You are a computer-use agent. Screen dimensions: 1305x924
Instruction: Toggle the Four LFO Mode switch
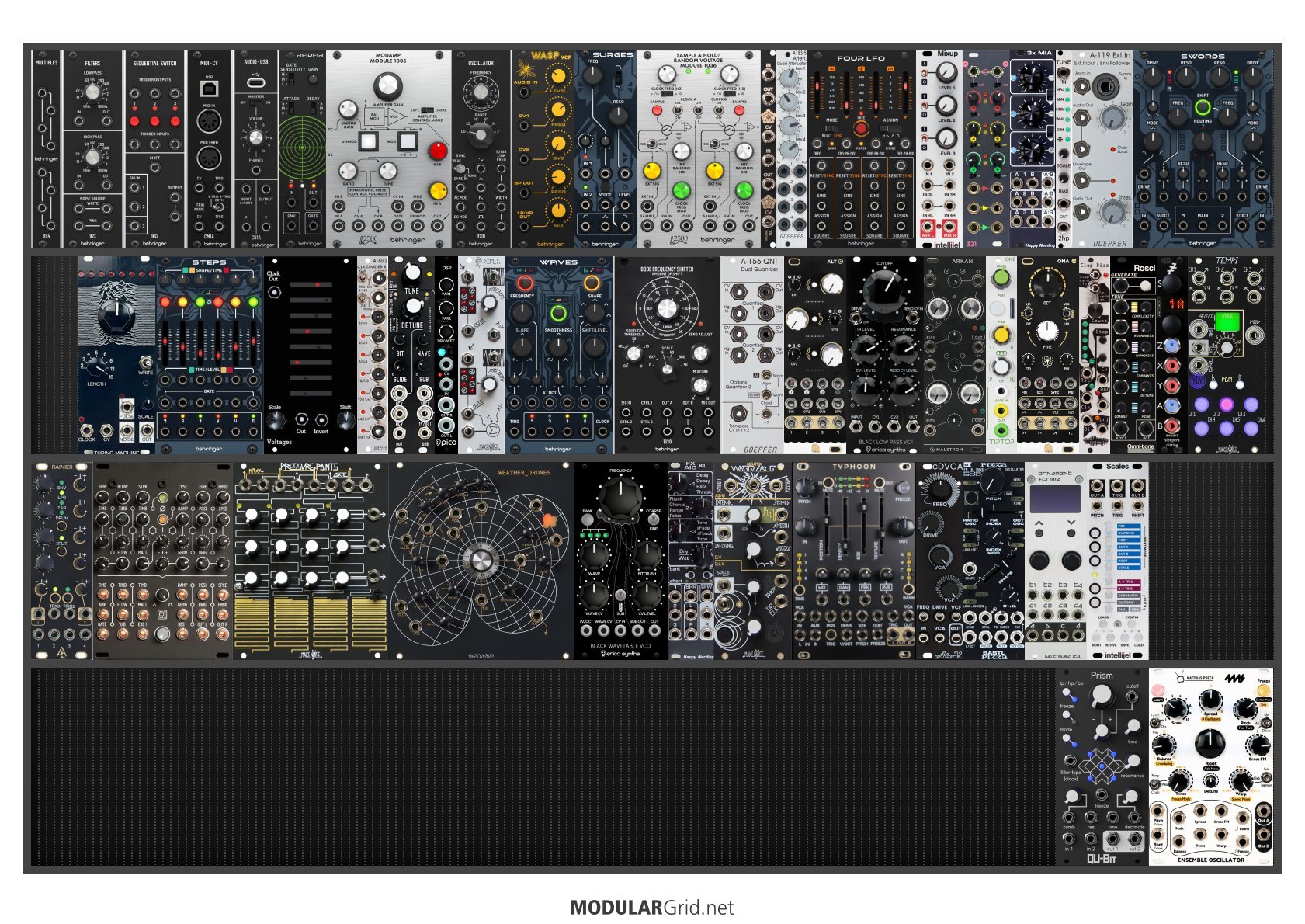point(831,130)
